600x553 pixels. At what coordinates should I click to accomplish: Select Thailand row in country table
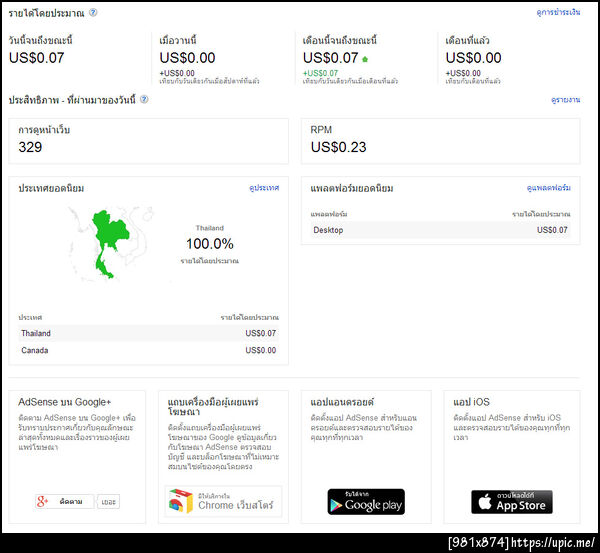point(148,333)
